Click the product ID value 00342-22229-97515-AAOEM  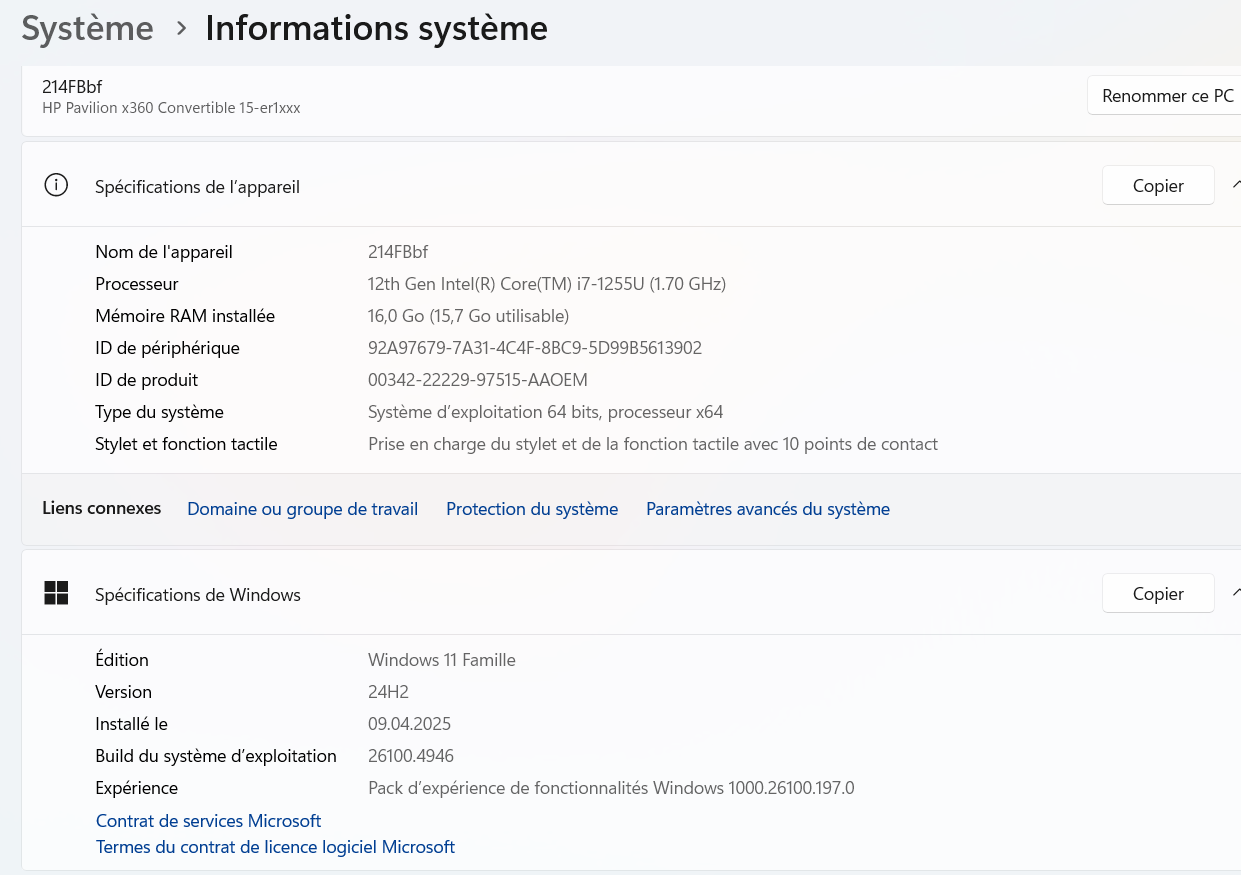478,380
